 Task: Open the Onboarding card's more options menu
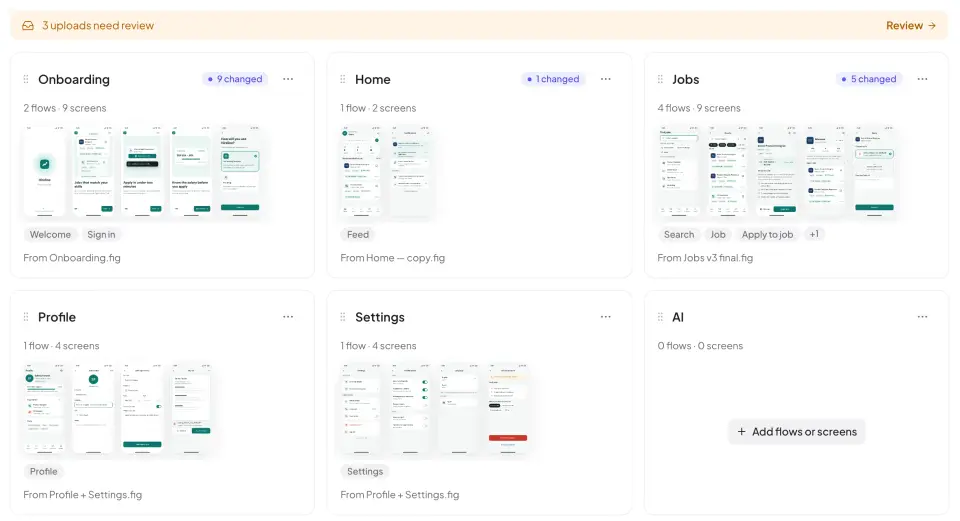[288, 79]
